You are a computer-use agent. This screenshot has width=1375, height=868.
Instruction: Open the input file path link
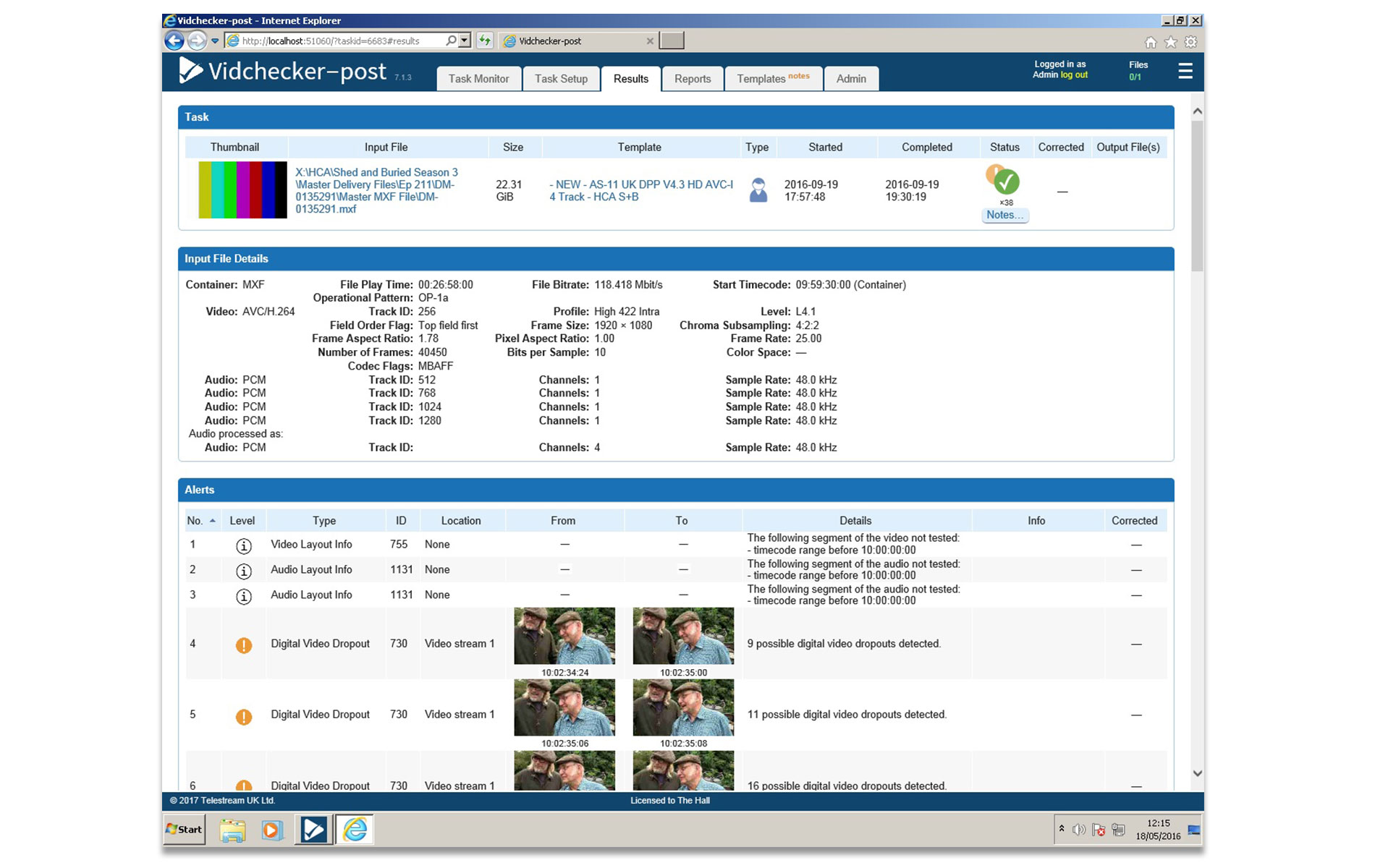(376, 190)
